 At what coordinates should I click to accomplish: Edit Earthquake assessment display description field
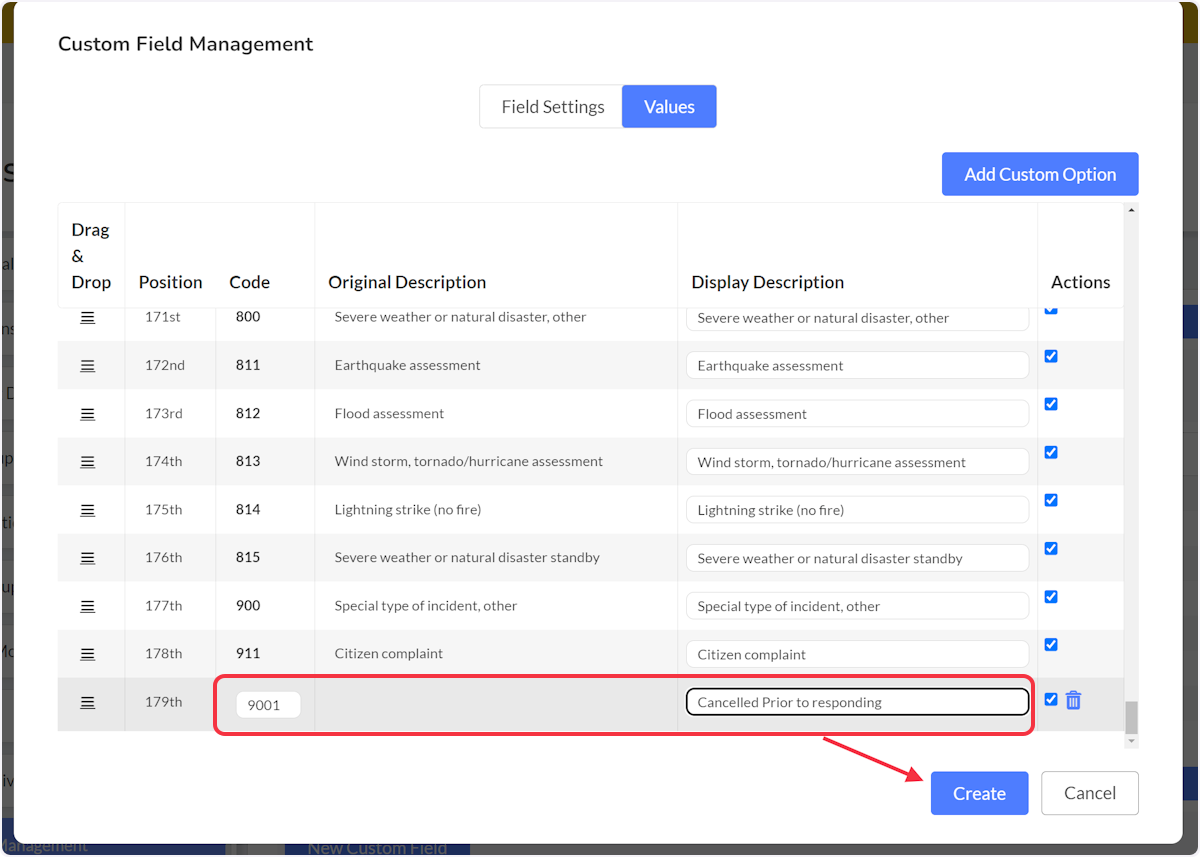(x=857, y=365)
